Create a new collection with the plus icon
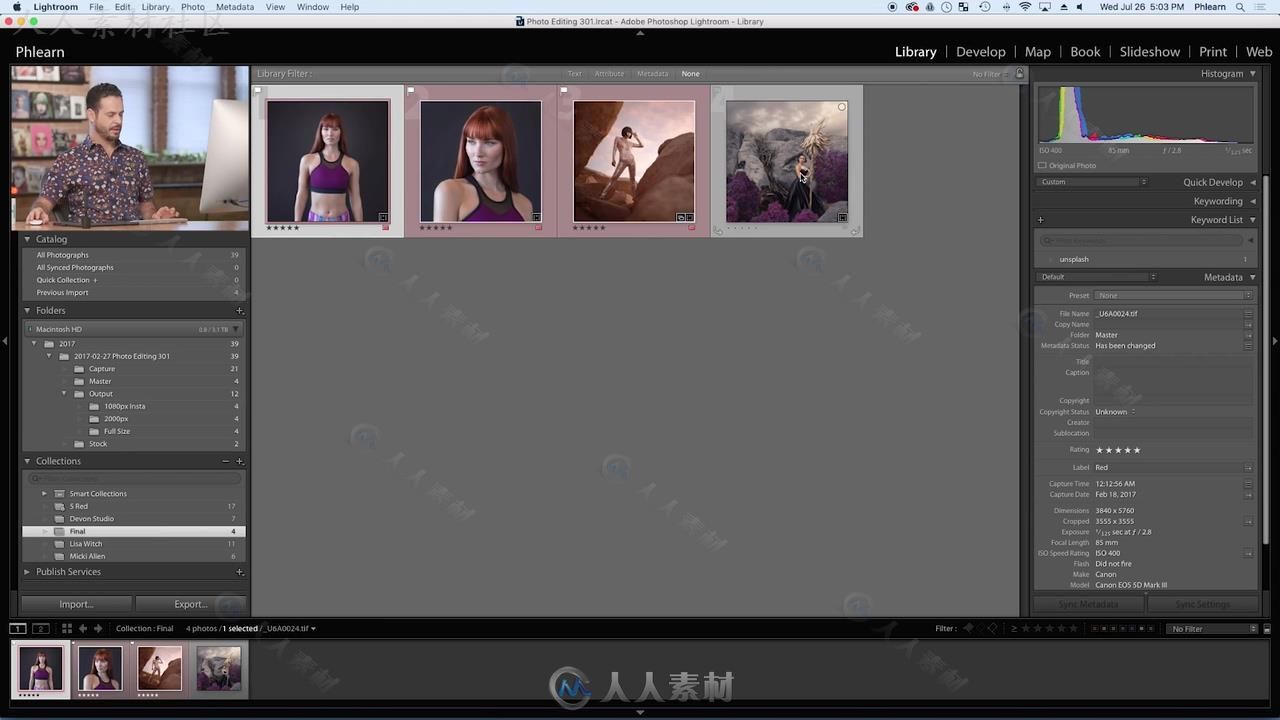This screenshot has width=1280, height=720. tap(239, 461)
